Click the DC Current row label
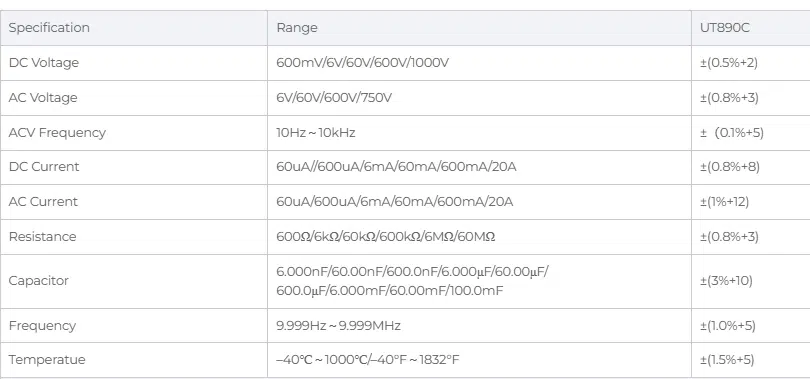Viewport: 810px width, 379px height. coord(44,167)
